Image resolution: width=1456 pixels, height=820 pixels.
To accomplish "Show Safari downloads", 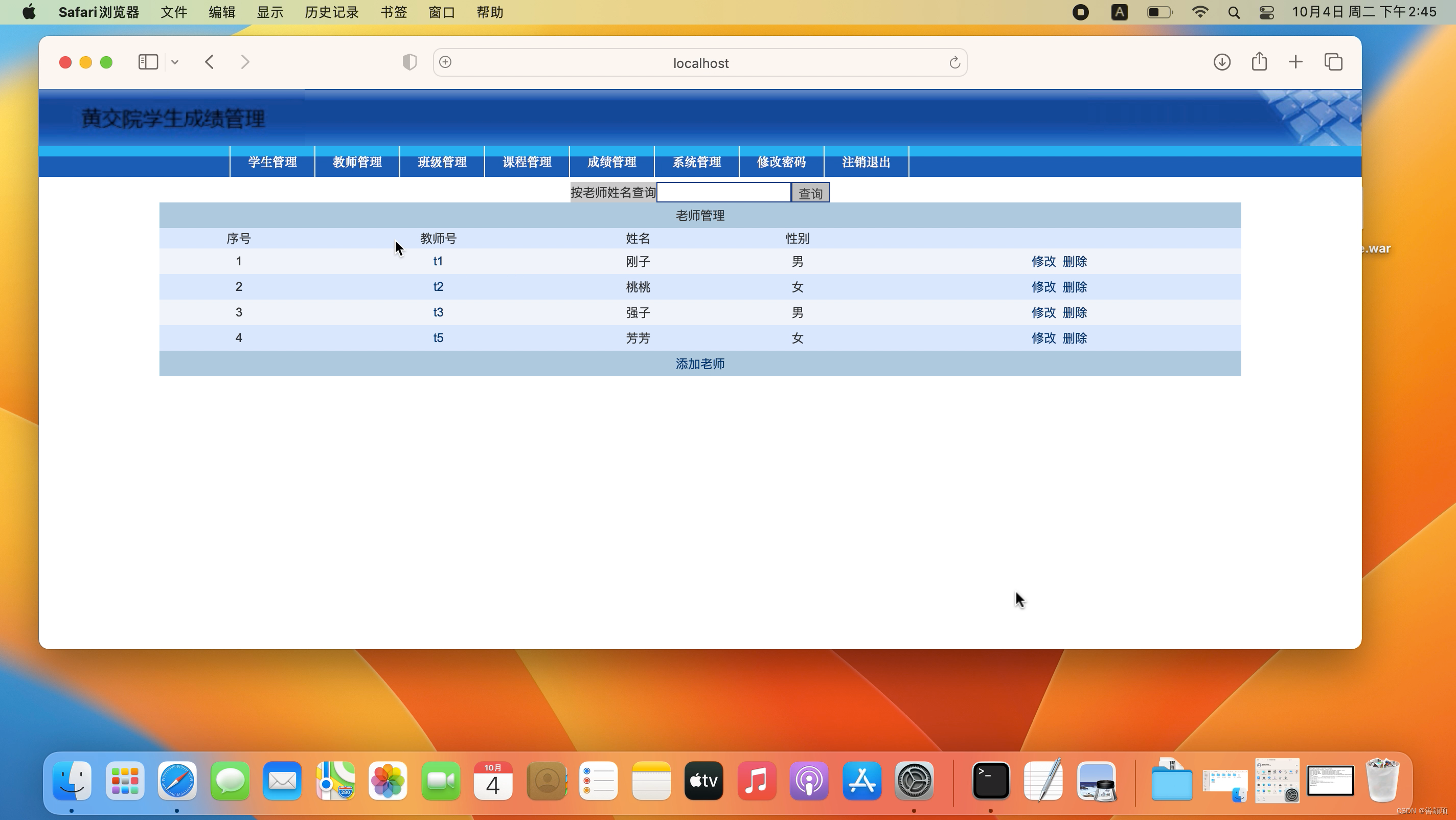I will click(1222, 62).
